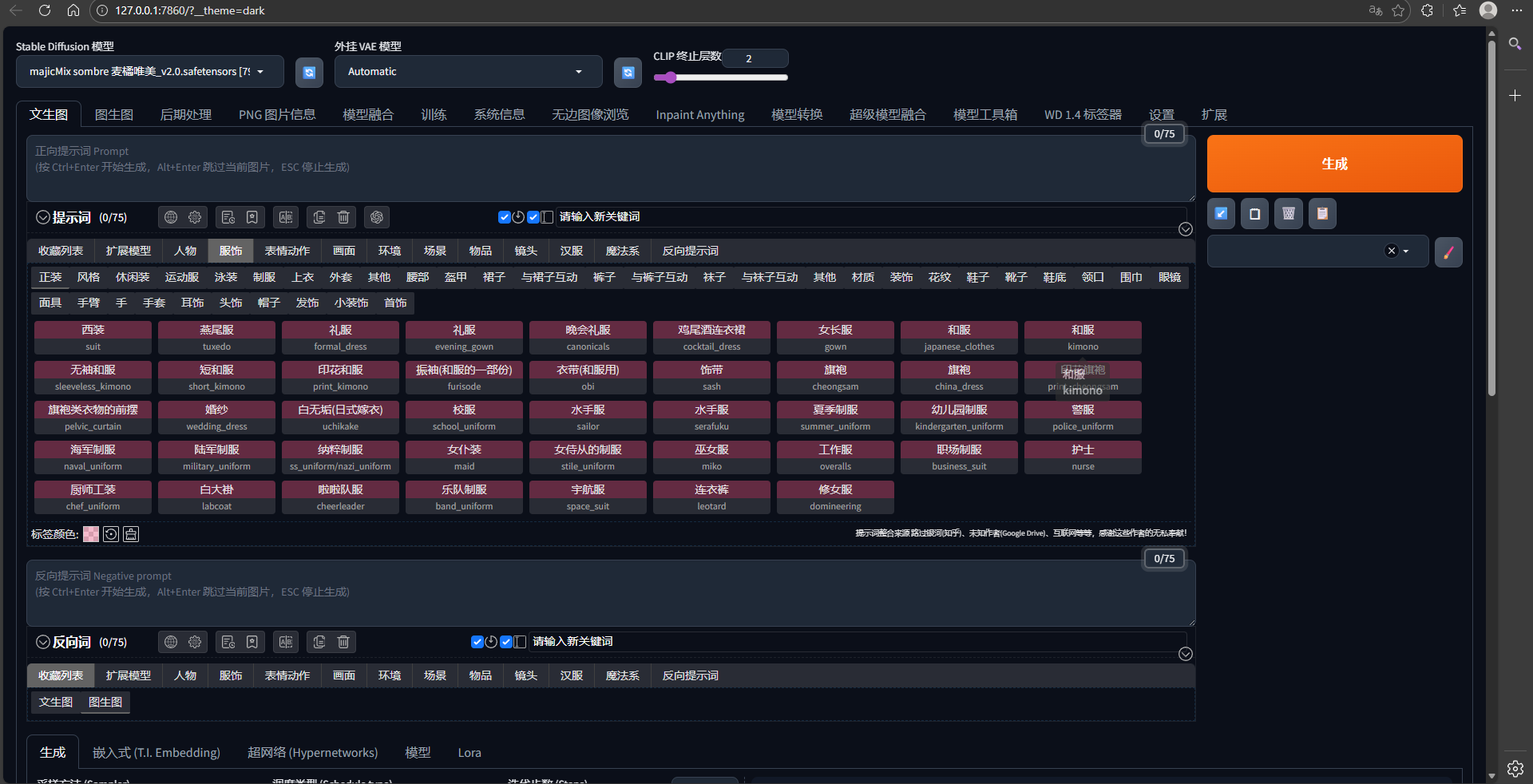Click the pink paintbrush style icon
Viewport: 1533px width, 784px height.
pyautogui.click(x=1448, y=251)
